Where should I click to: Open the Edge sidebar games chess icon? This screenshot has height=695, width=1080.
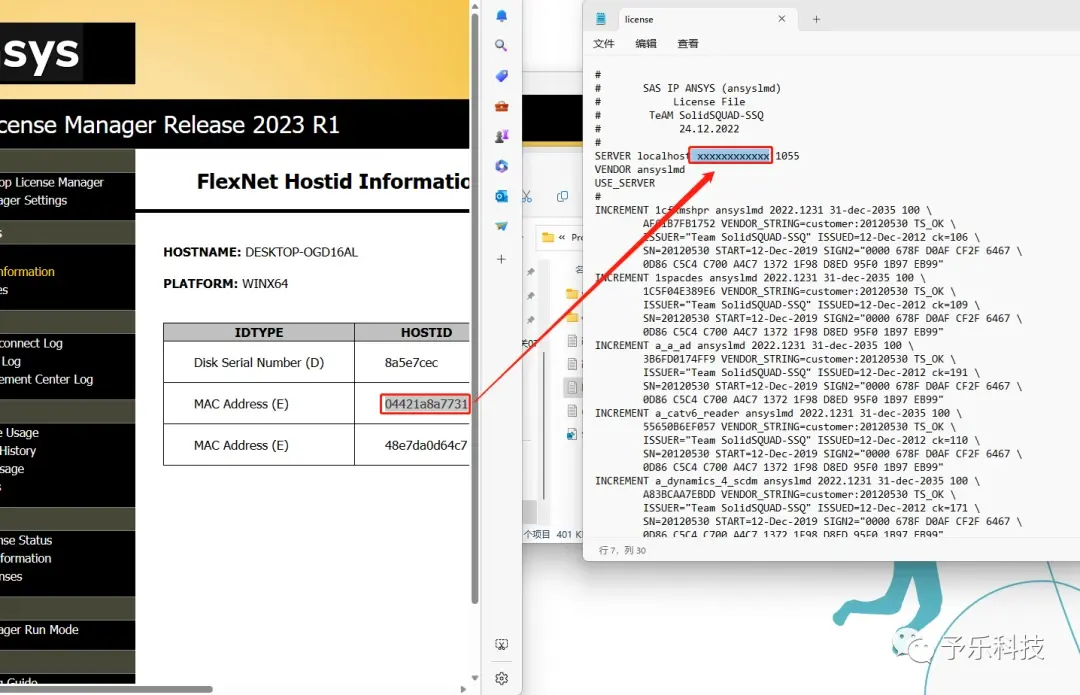pyautogui.click(x=501, y=136)
